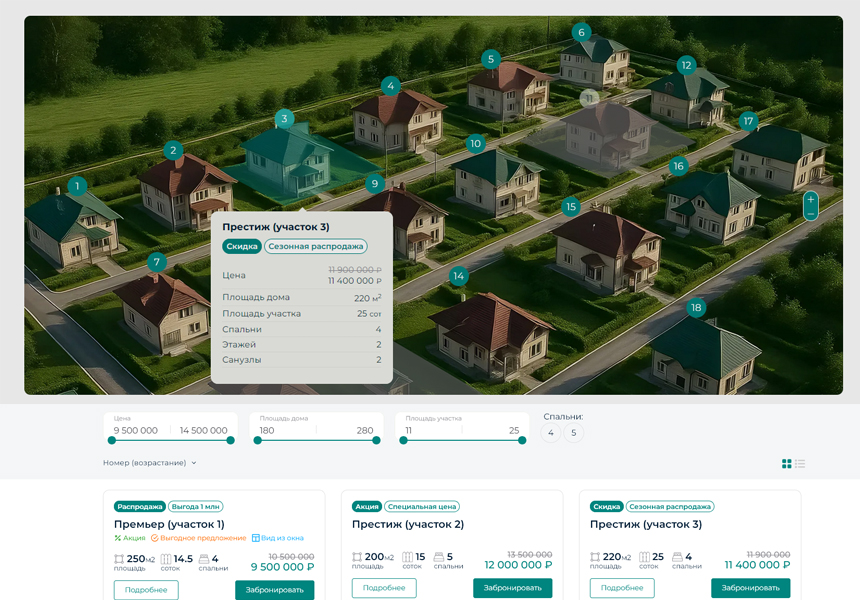The image size is (860, 600).
Task: Filter by 4 bedrooms
Action: click(x=551, y=433)
